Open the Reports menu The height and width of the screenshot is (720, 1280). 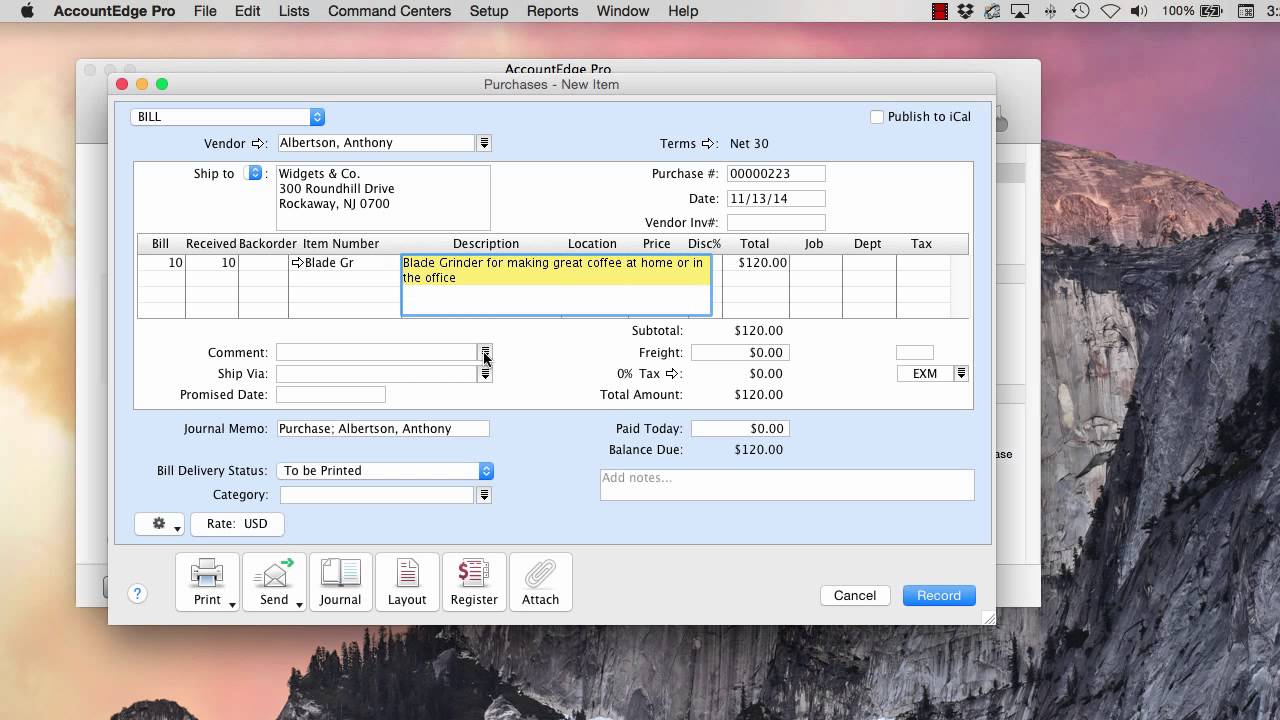pyautogui.click(x=552, y=11)
